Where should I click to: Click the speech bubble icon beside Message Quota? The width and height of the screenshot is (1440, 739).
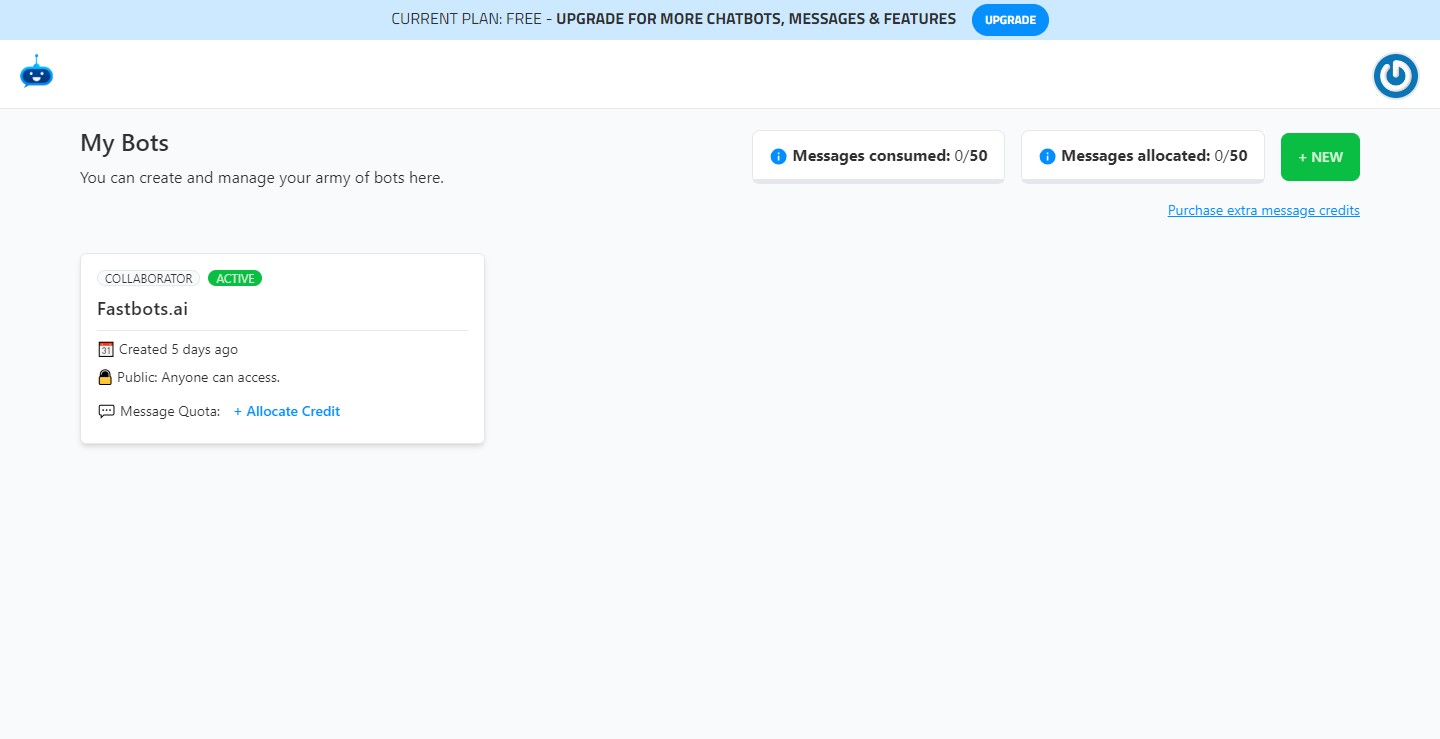point(106,411)
